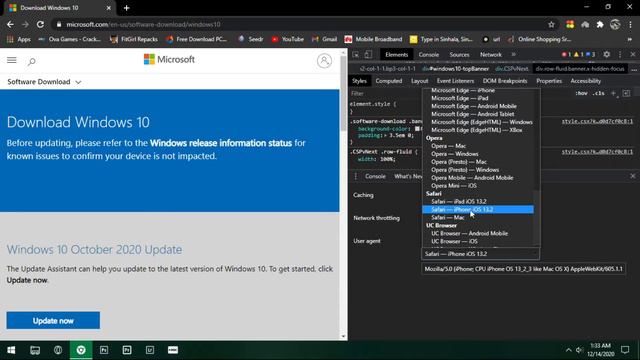
Task: Toggle the :hov element state button
Action: tap(581, 93)
